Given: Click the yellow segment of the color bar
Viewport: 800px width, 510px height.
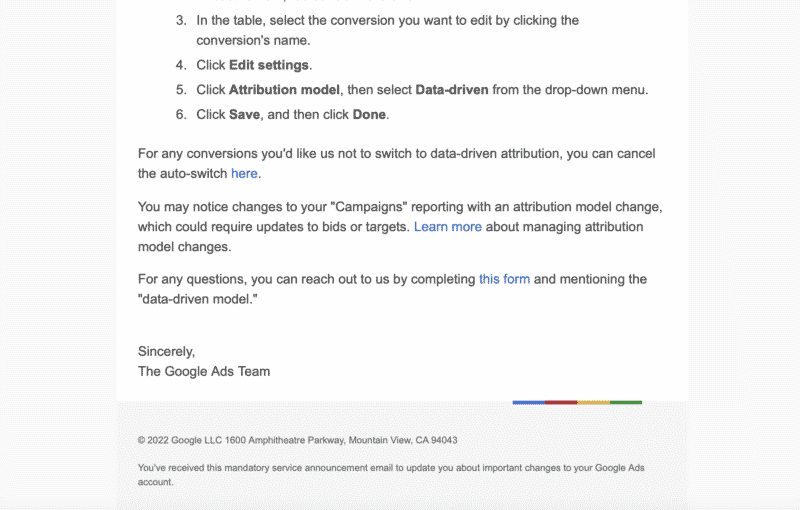Looking at the screenshot, I should coord(593,402).
